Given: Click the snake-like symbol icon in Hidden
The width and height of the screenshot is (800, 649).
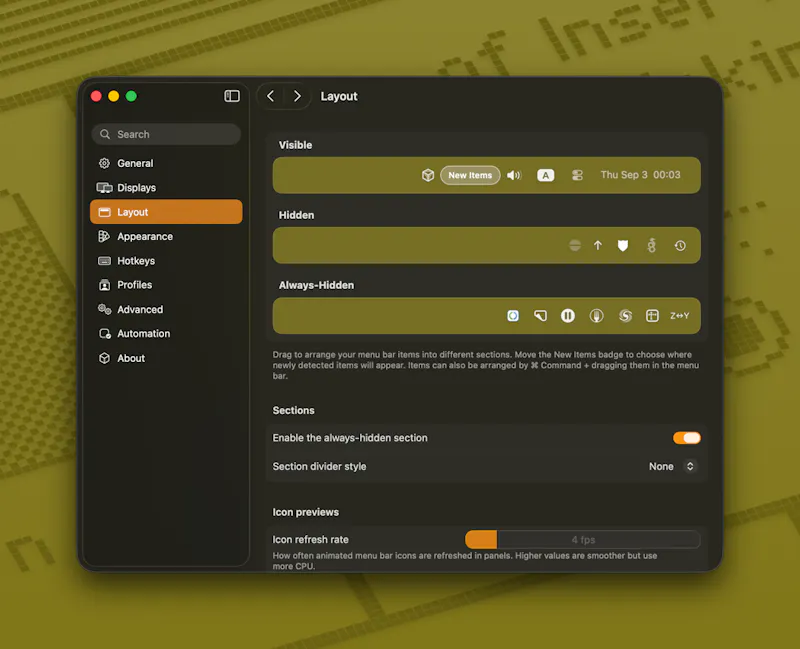Looking at the screenshot, I should pos(652,245).
